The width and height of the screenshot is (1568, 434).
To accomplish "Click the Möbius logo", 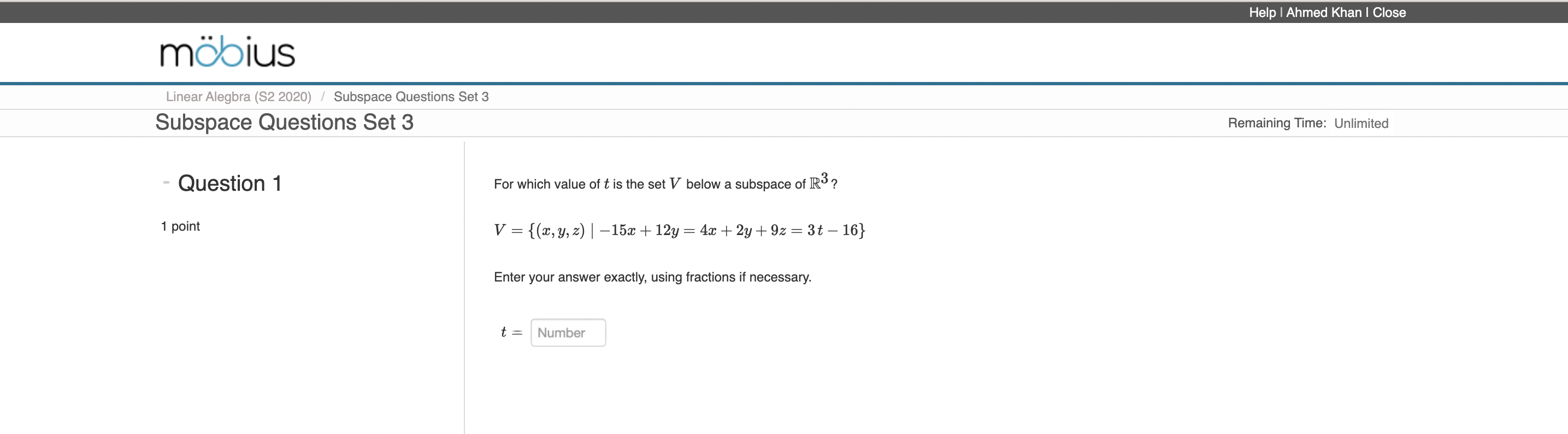I will pyautogui.click(x=226, y=52).
